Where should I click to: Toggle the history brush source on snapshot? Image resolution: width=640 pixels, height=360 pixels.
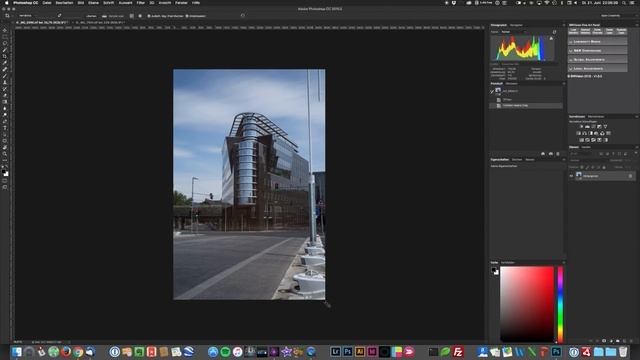[492, 91]
